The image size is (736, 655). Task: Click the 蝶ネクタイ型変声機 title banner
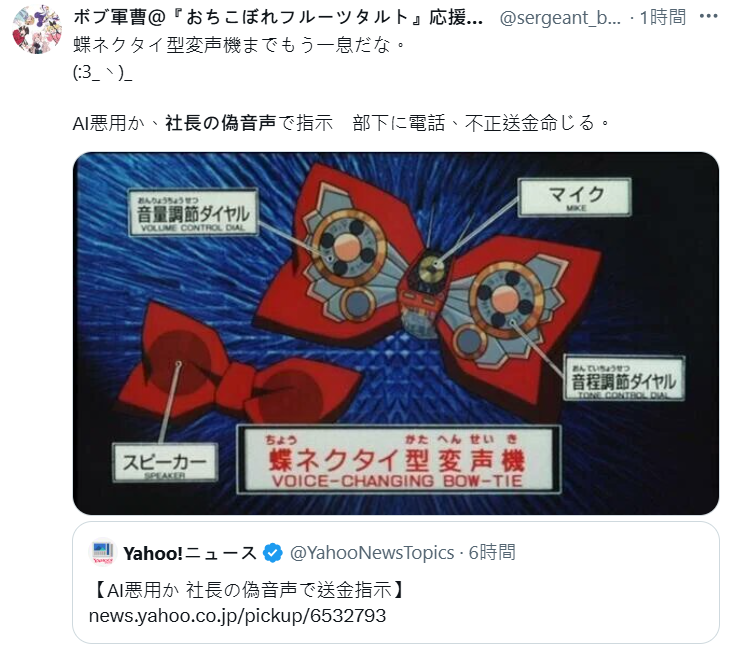click(x=399, y=459)
